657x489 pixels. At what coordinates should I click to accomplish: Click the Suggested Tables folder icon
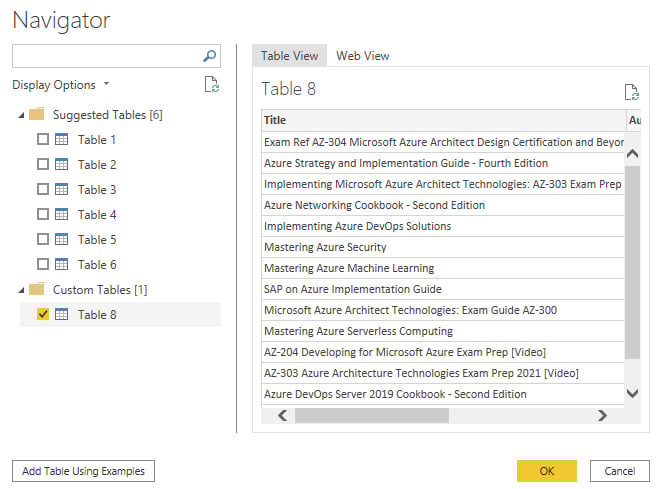(x=36, y=114)
